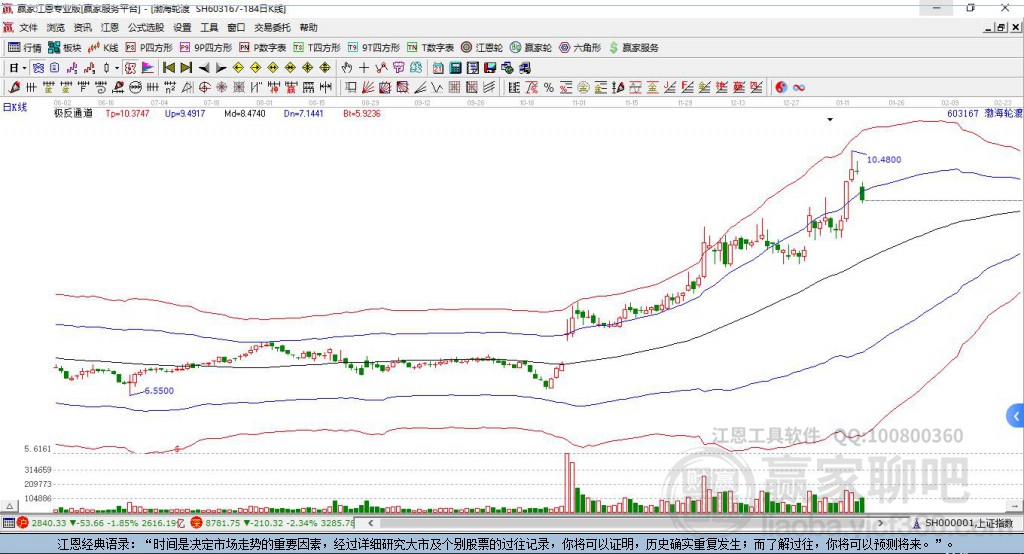Click the Up=9.4917 indicator value
This screenshot has height=554, width=1024.
click(x=185, y=114)
